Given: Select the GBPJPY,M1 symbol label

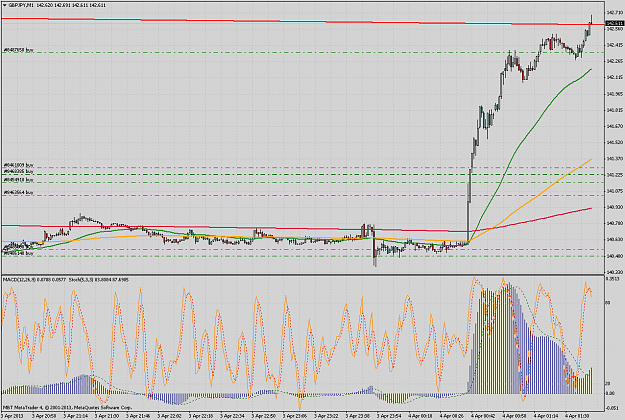Looking at the screenshot, I should point(21,6).
